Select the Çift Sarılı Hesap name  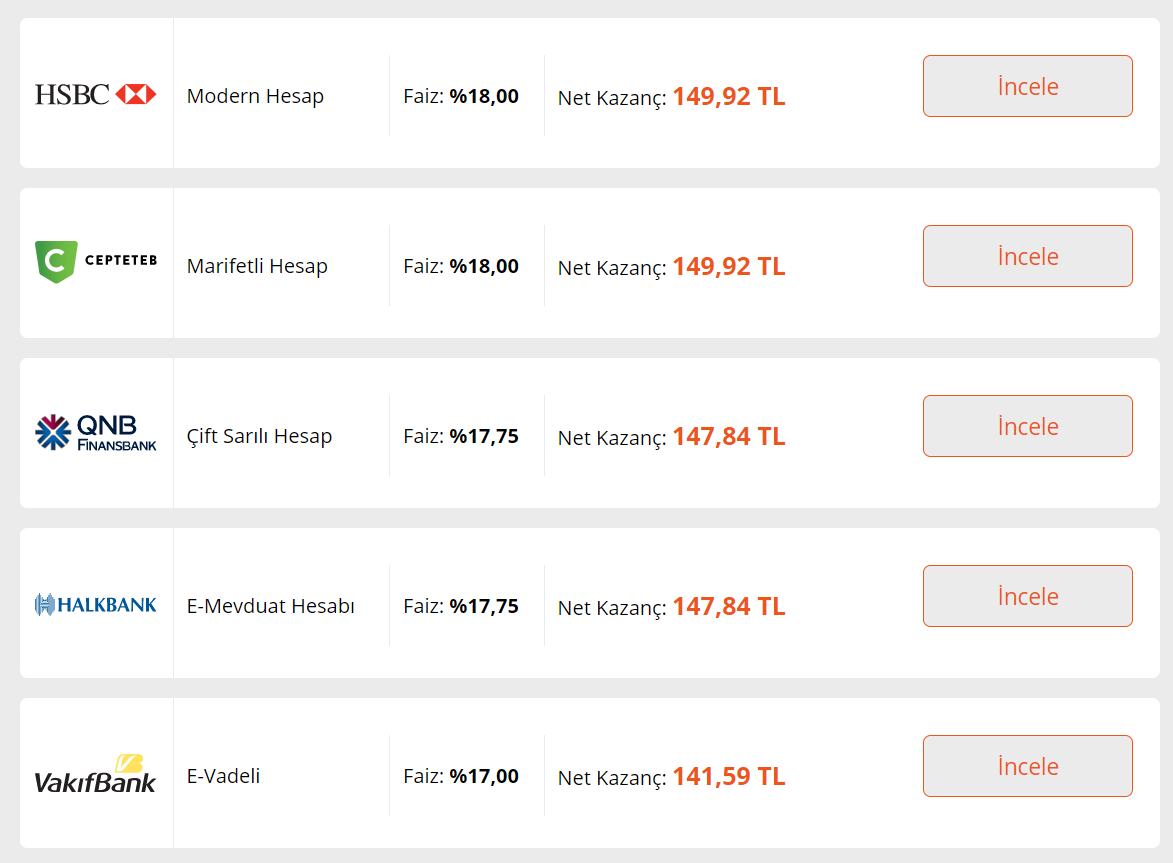(259, 436)
